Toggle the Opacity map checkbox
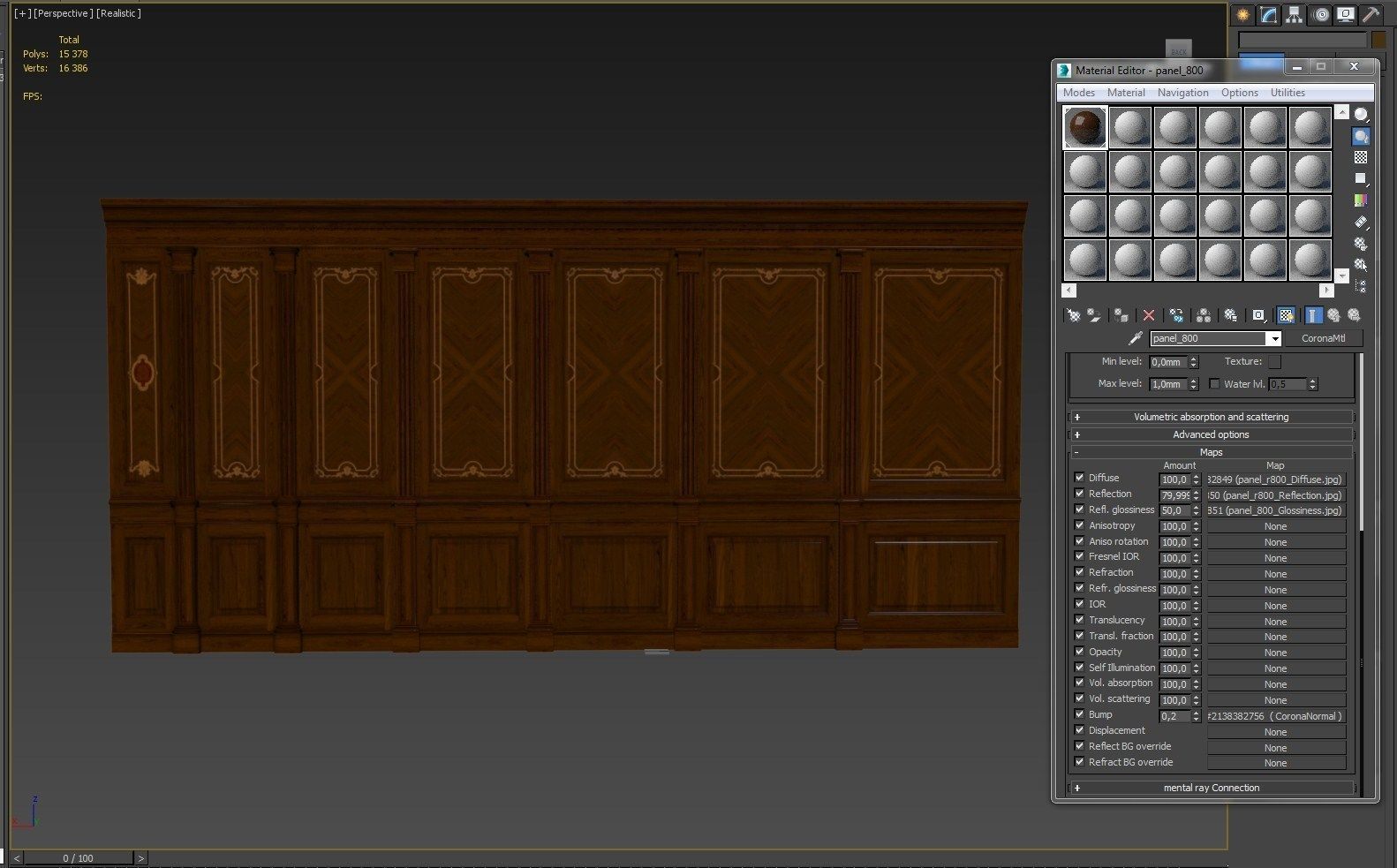The width and height of the screenshot is (1397, 868). [x=1079, y=652]
